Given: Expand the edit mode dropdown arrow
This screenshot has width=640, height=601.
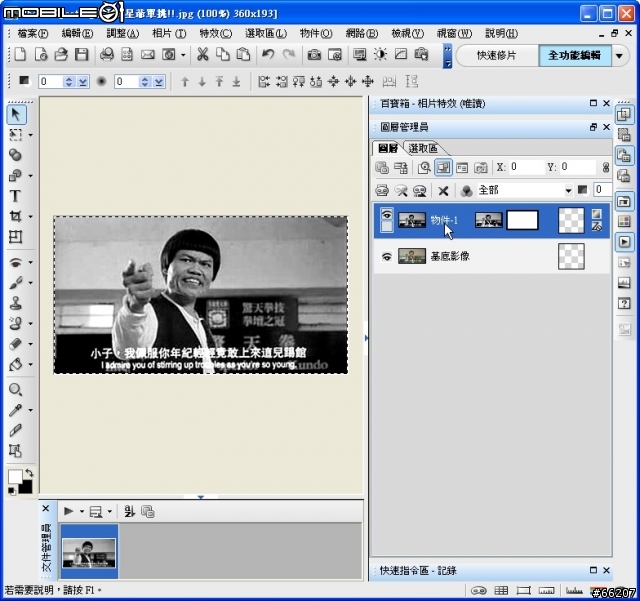Looking at the screenshot, I should point(620,56).
